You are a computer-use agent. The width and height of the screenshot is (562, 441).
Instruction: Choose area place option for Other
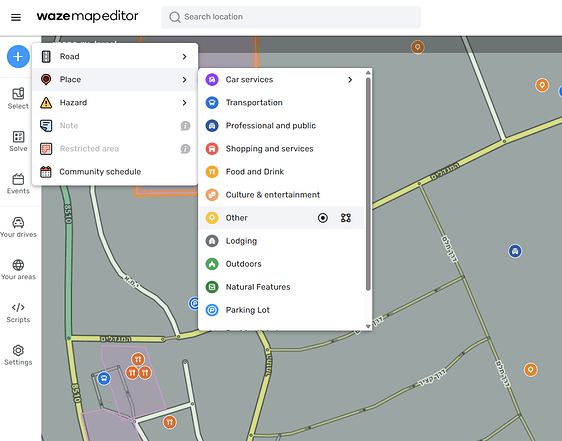click(x=346, y=218)
